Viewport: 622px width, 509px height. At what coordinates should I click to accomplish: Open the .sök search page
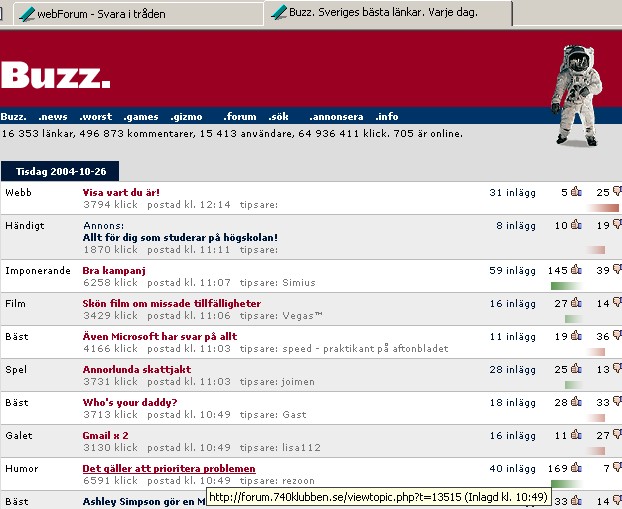(278, 117)
